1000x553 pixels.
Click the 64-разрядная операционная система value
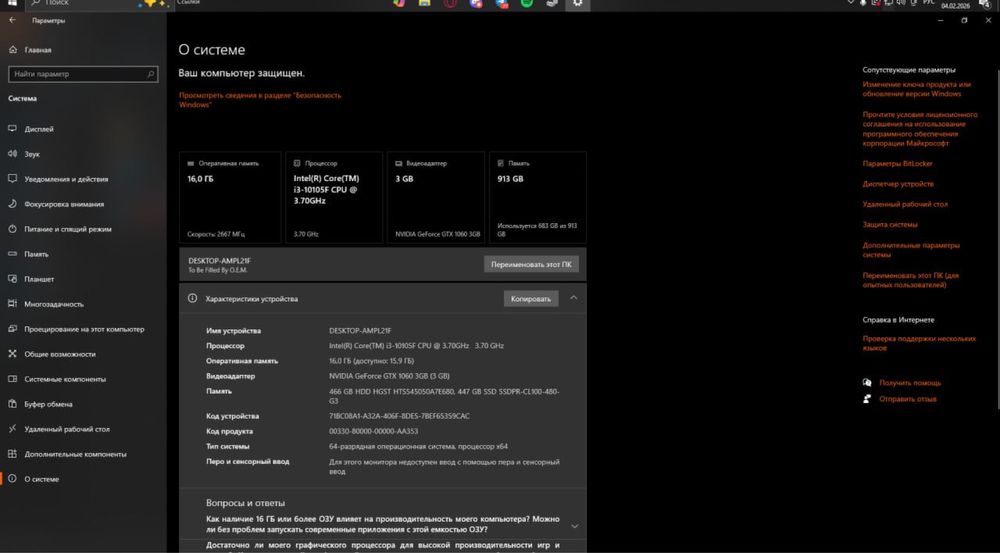pos(418,446)
